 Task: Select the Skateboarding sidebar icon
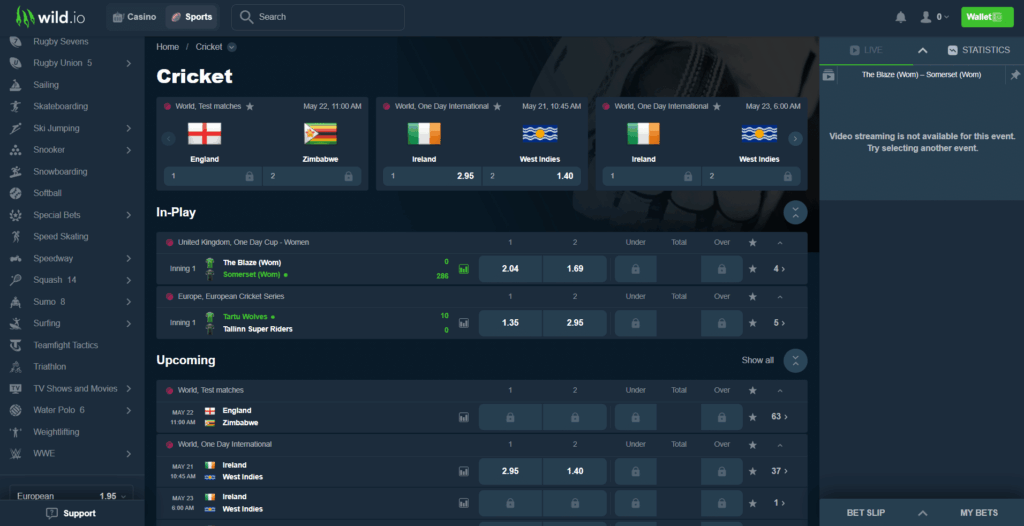pos(16,107)
